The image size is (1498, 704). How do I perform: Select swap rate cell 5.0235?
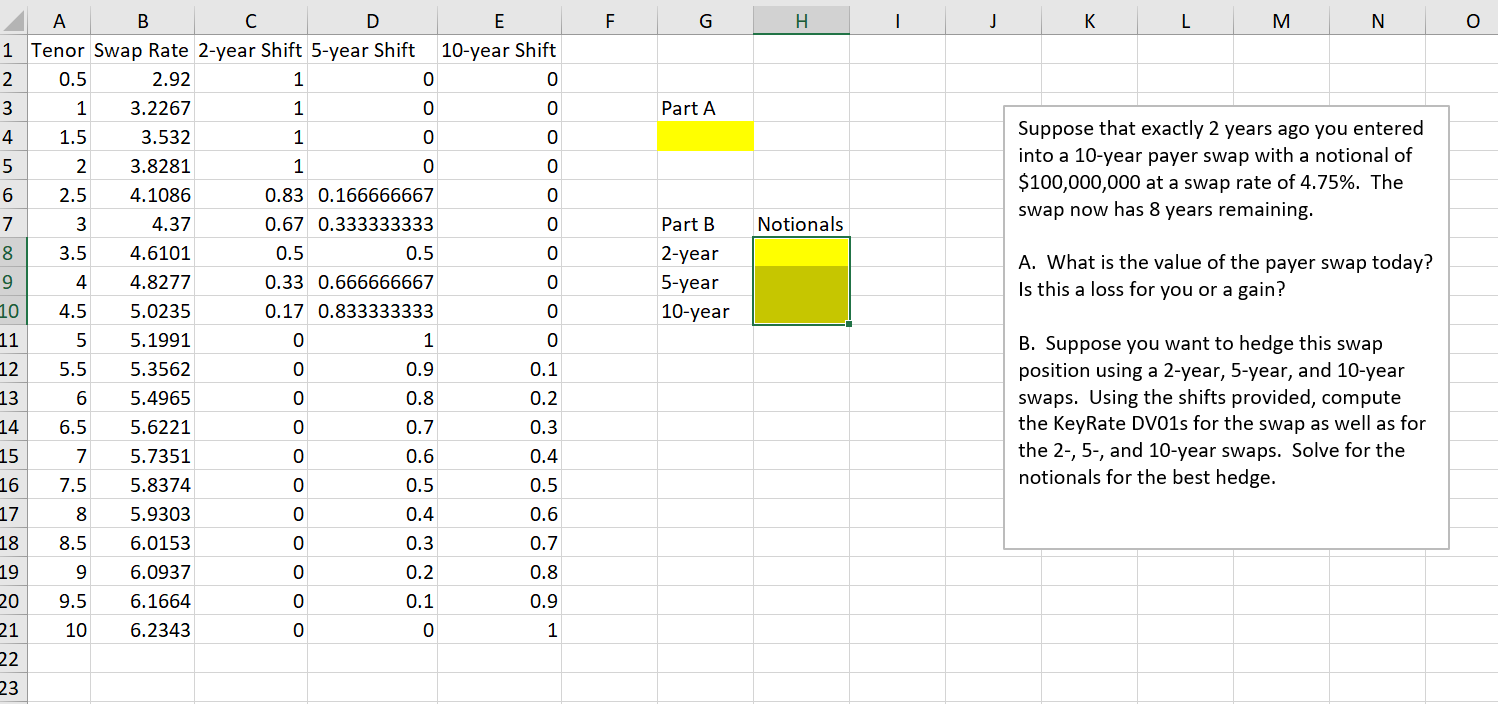(x=143, y=311)
